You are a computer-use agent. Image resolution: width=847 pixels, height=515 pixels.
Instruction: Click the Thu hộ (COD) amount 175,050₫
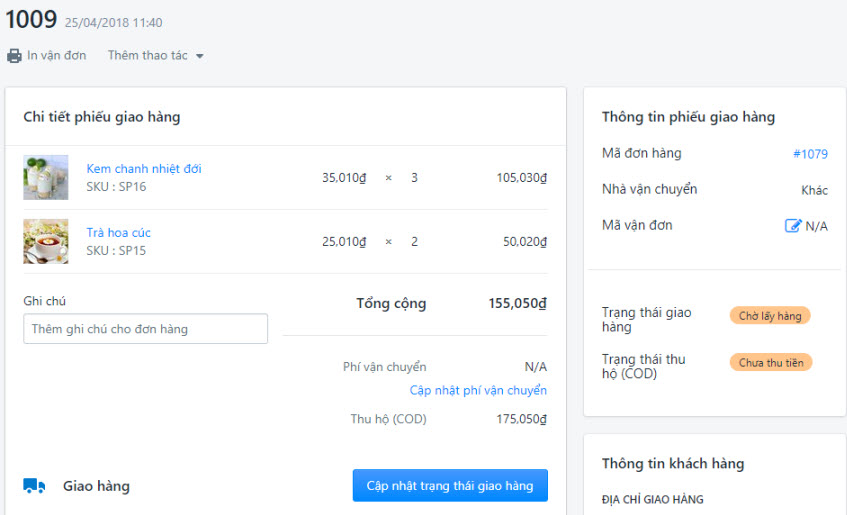point(521,419)
